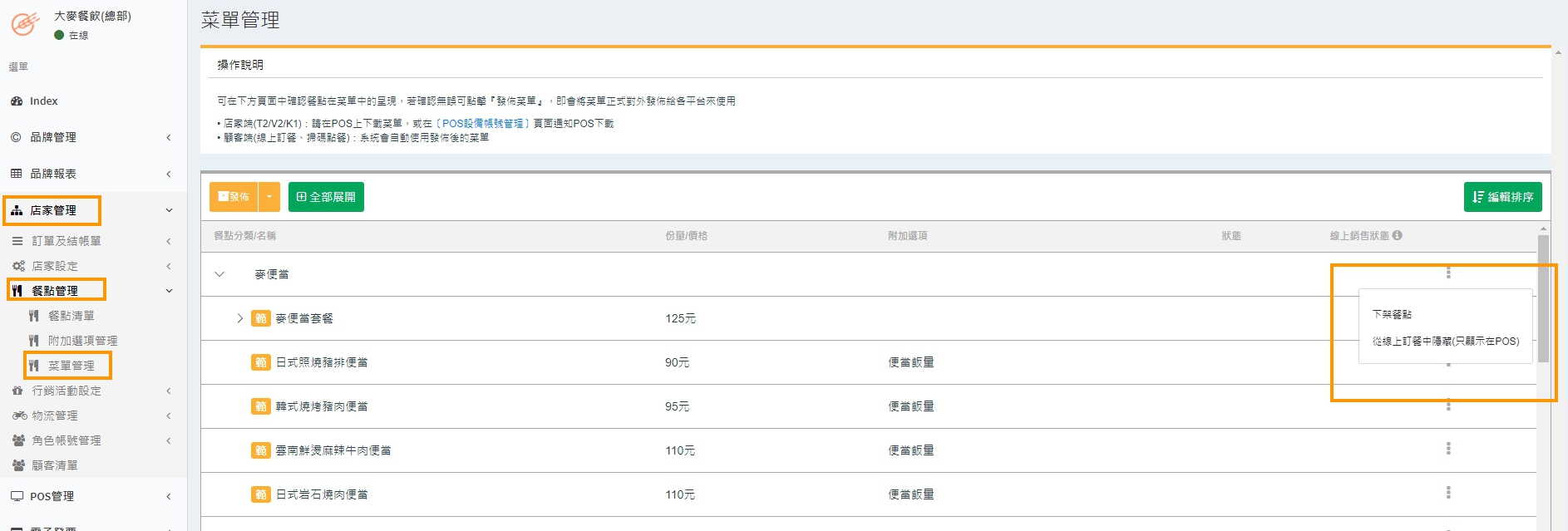Click the three-dot menu for 麥便當 category
This screenshot has height=531, width=1568.
pos(1447,273)
